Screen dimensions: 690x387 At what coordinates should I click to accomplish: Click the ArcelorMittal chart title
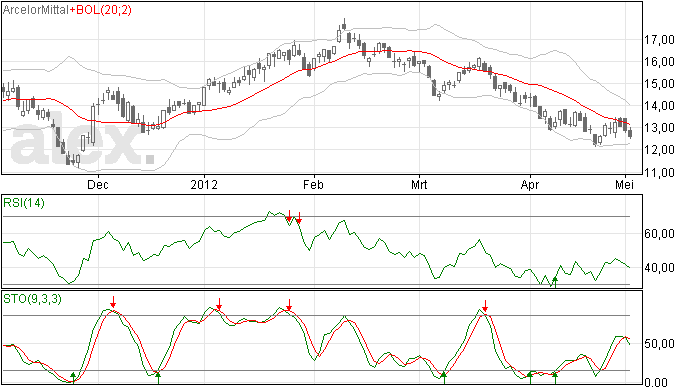tap(36, 10)
